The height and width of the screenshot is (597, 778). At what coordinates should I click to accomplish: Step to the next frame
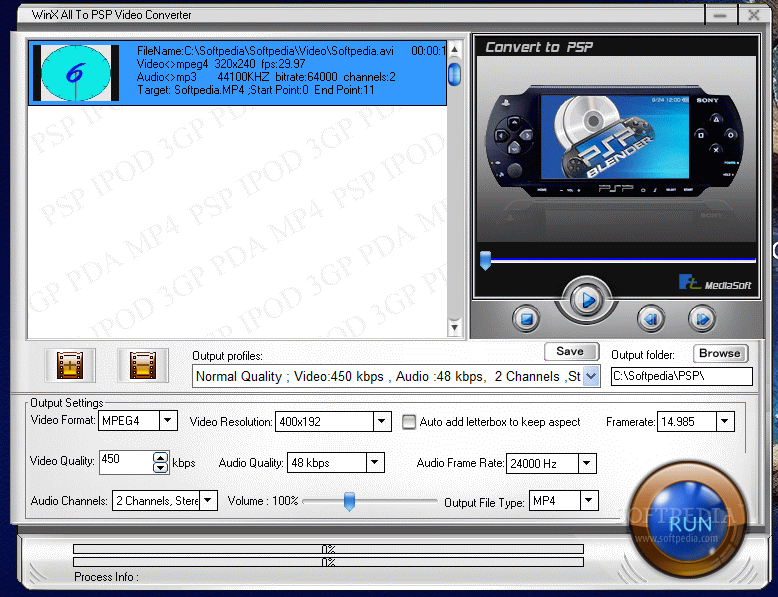pyautogui.click(x=702, y=319)
